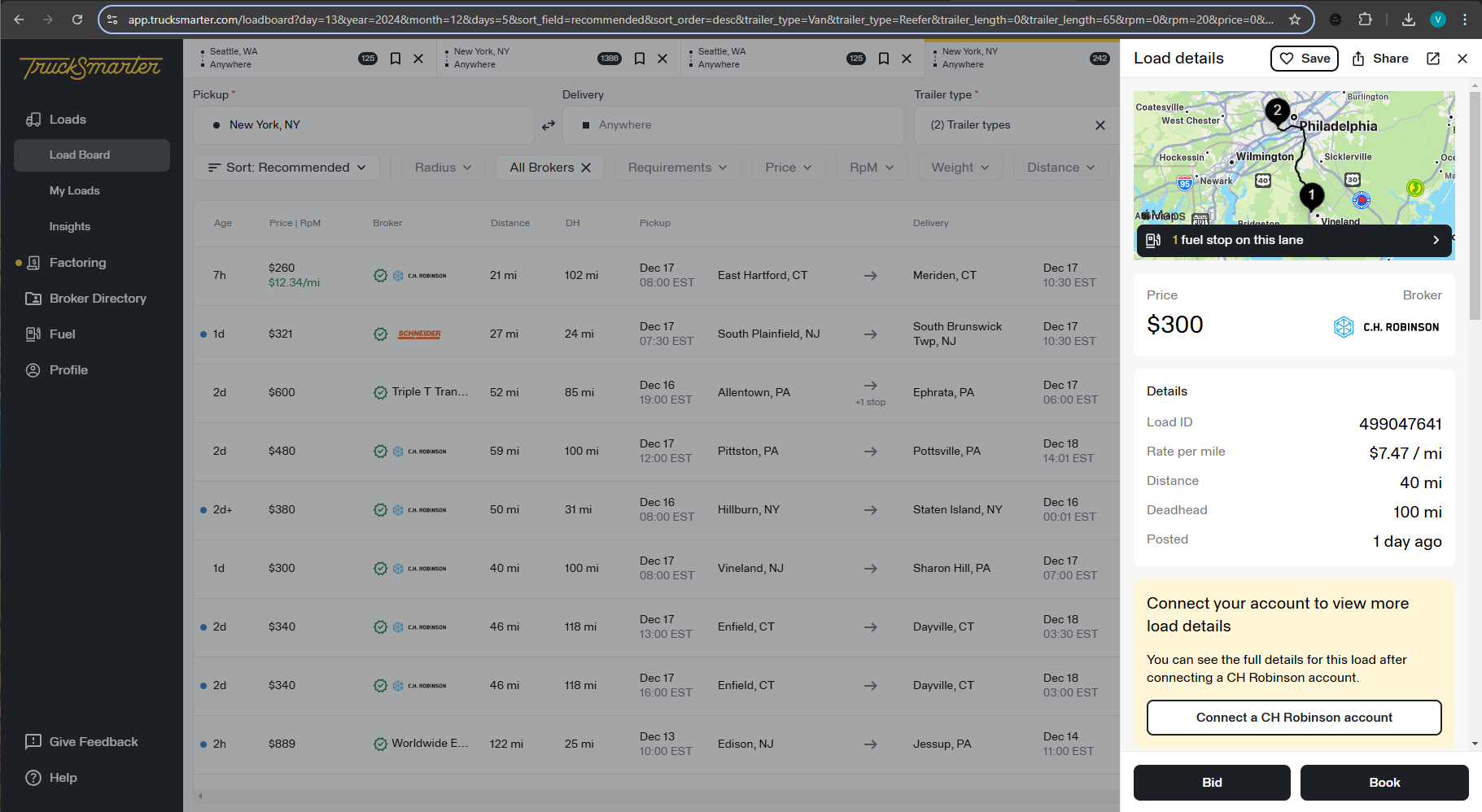The width and height of the screenshot is (1482, 812).
Task: Click Connect a CH Robinson account
Action: 1293,718
